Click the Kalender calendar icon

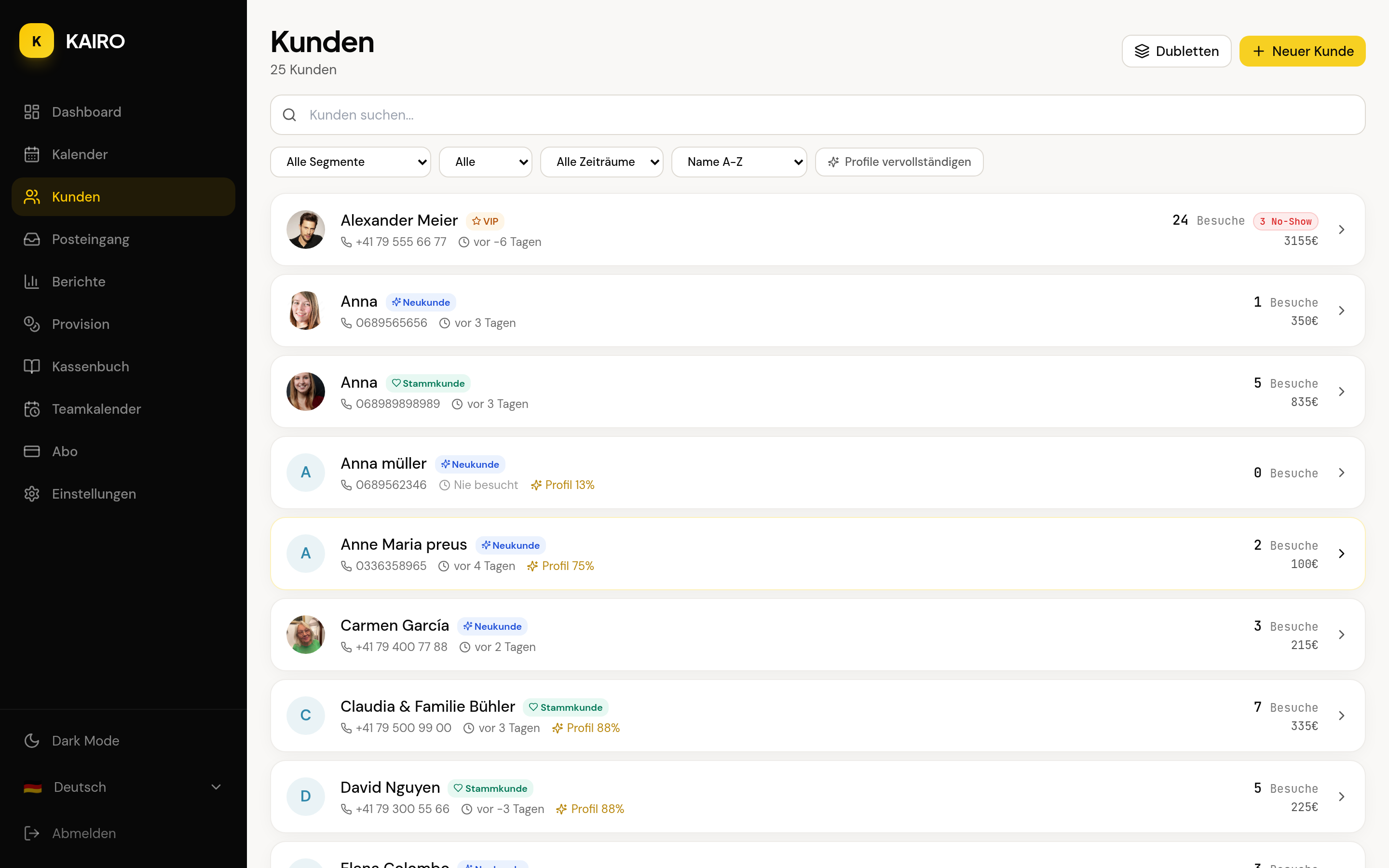pyautogui.click(x=31, y=154)
